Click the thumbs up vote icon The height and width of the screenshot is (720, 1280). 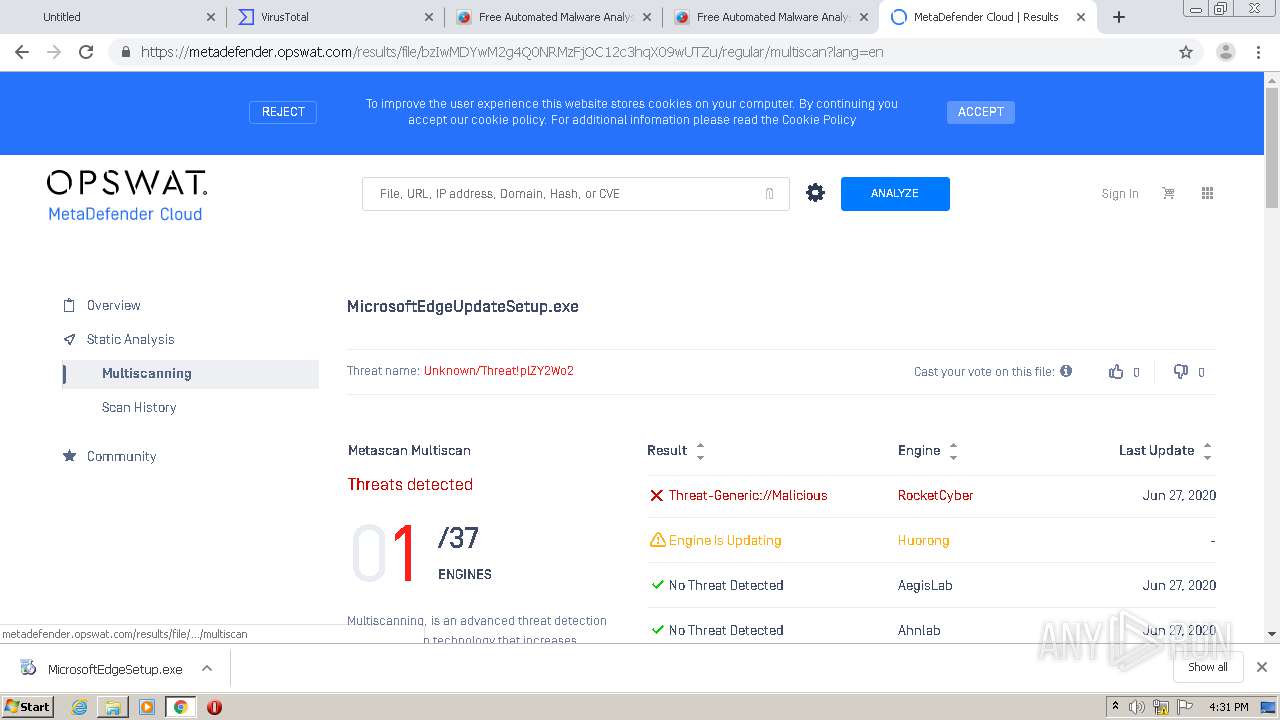pos(1116,371)
